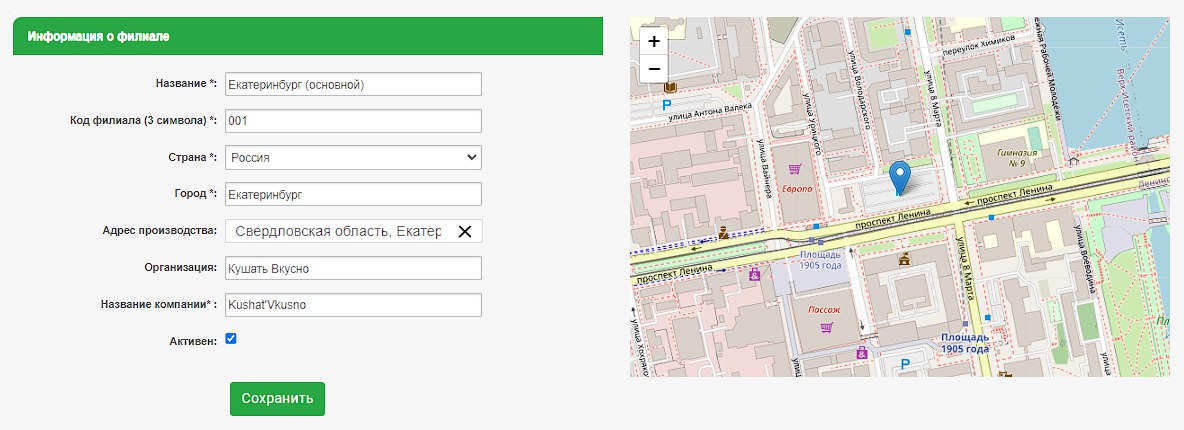The height and width of the screenshot is (430, 1184).
Task: Click the Европа shopping cart icon
Action: click(x=794, y=169)
